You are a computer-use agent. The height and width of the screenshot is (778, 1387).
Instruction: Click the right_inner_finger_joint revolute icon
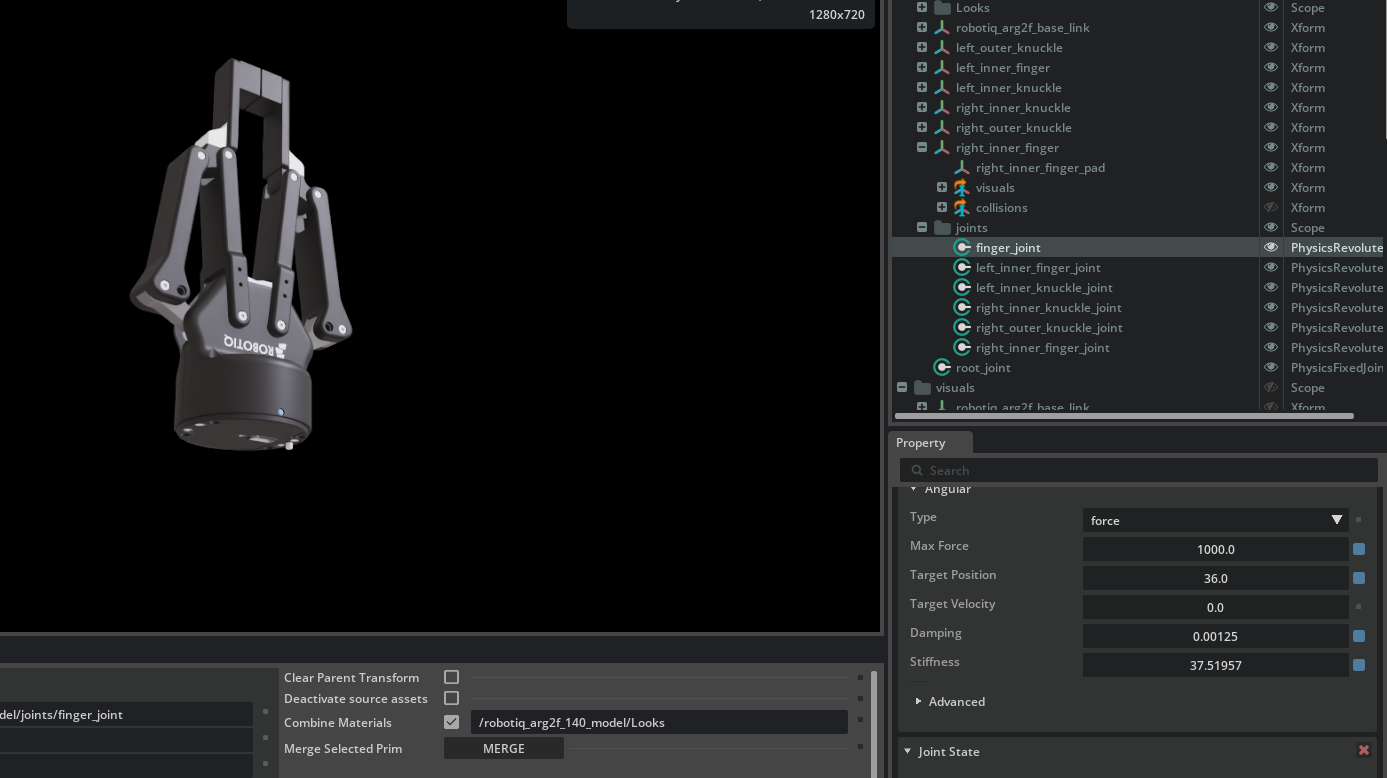pyautogui.click(x=962, y=347)
